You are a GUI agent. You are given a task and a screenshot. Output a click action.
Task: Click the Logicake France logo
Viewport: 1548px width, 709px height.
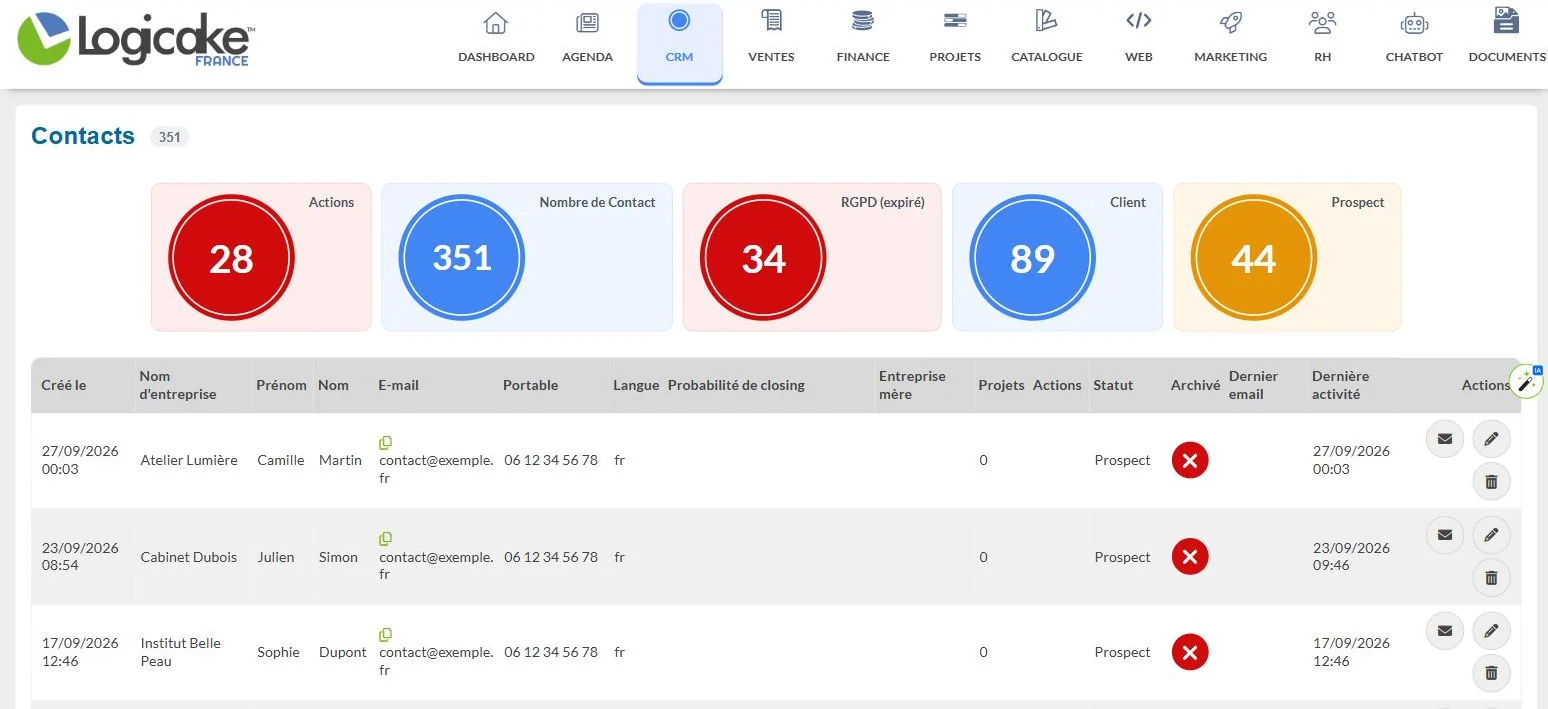(x=136, y=40)
